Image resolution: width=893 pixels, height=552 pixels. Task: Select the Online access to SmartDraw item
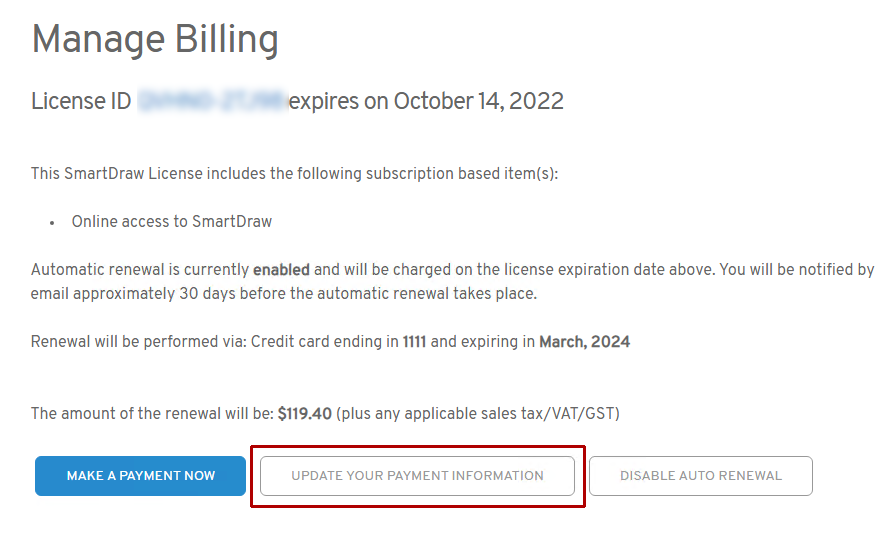(171, 221)
